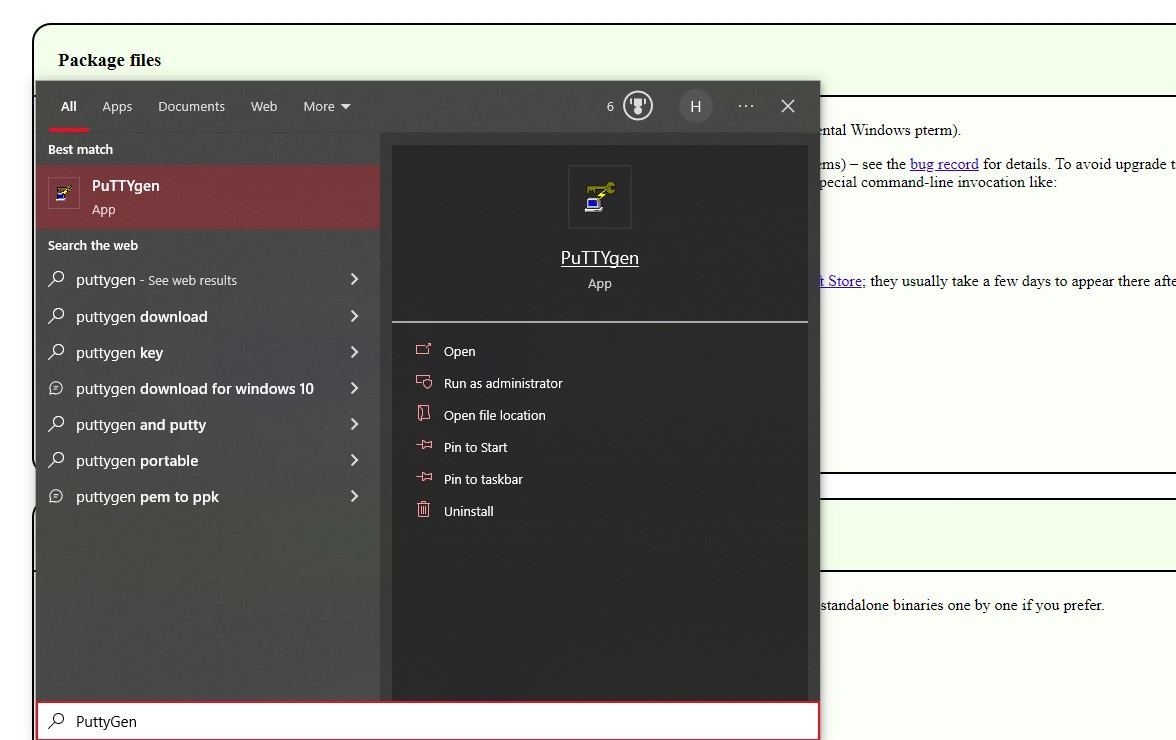The image size is (1176, 740).
Task: Click the Run as administrator shield icon
Action: pos(424,383)
